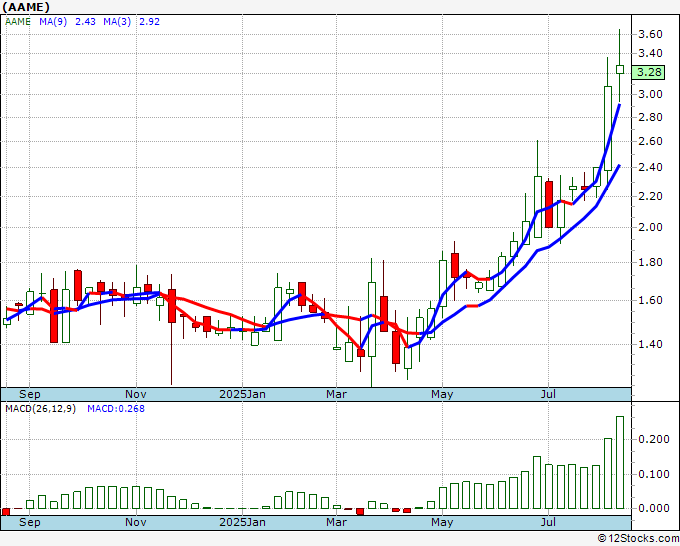The width and height of the screenshot is (680, 546).
Task: Click the red candle at the July gridline
Action: 549,204
